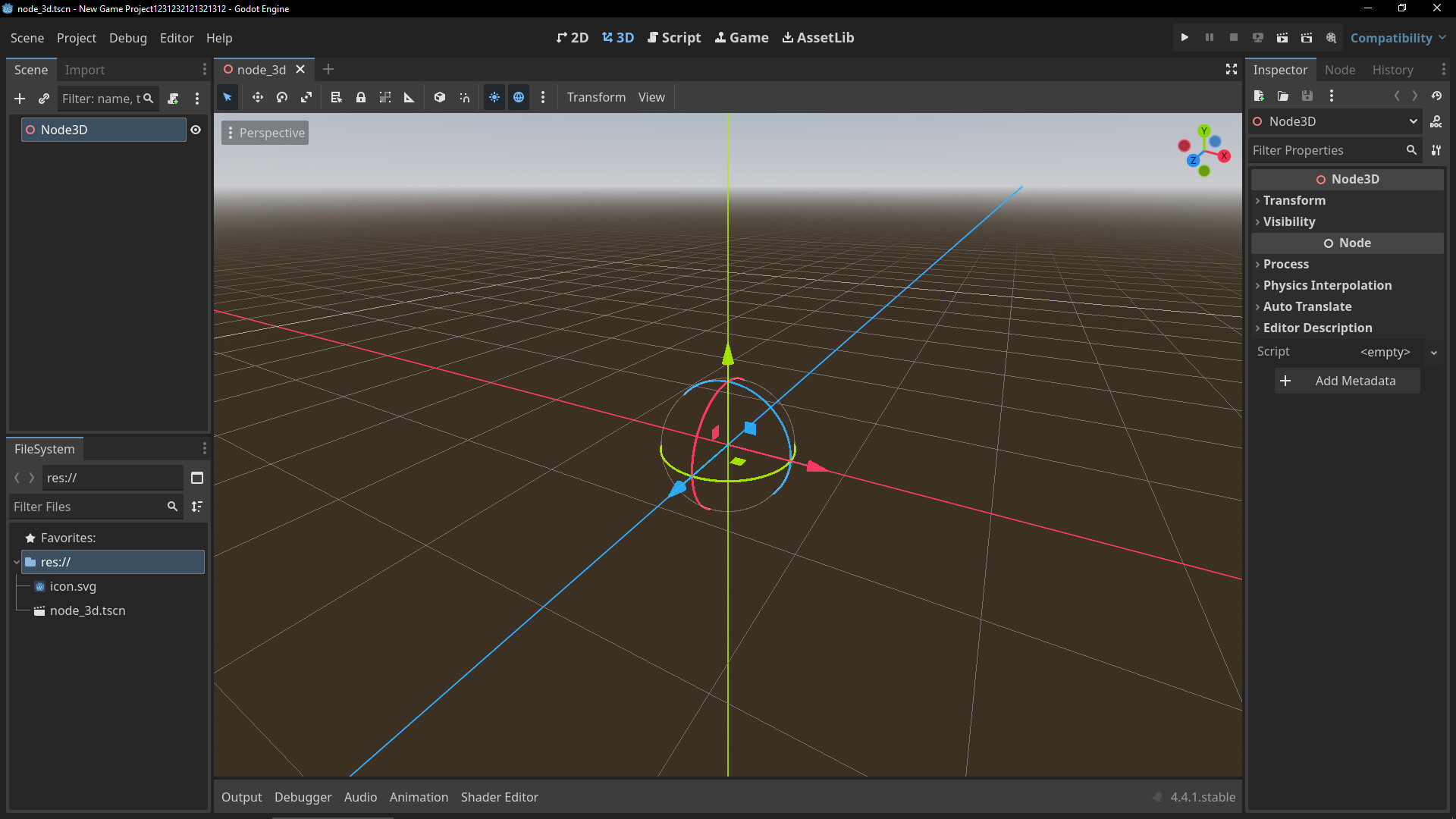The height and width of the screenshot is (819, 1456).
Task: Open the Perspective view menu button
Action: [265, 133]
